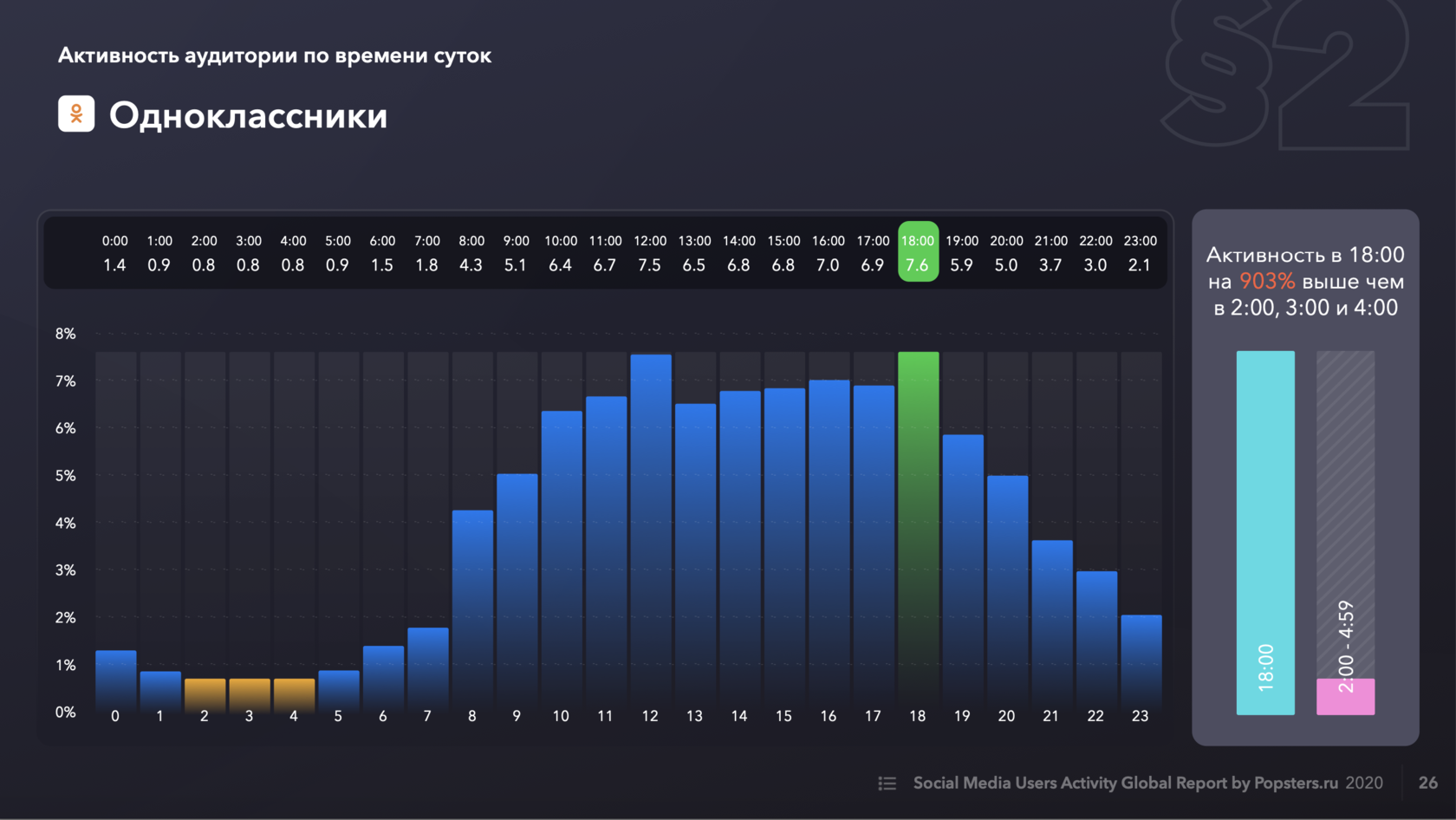
Task: Click the green 18 o'clock bar
Action: tap(918, 532)
